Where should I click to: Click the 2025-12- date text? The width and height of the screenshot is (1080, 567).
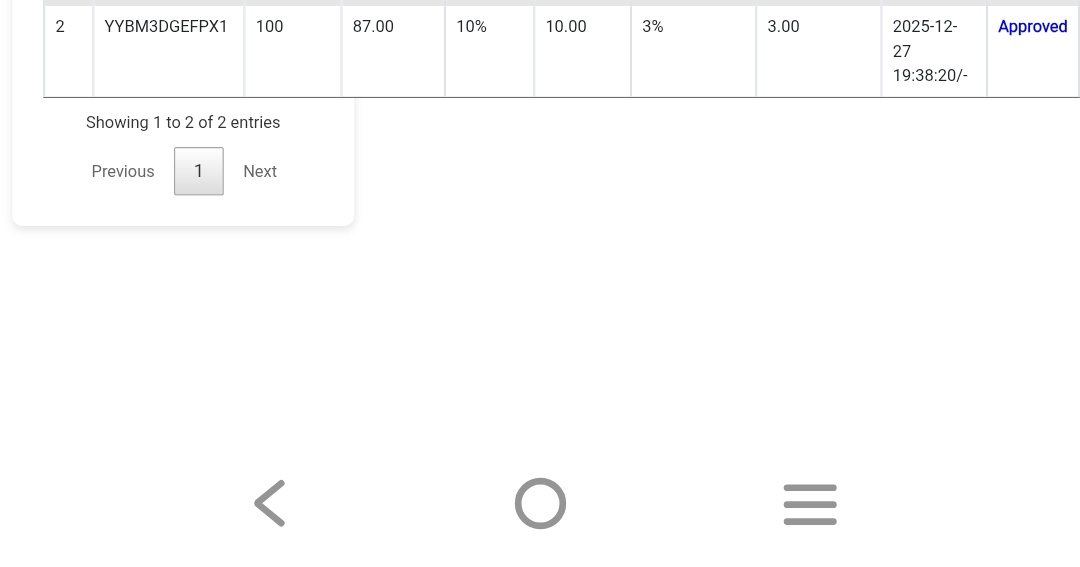coord(925,27)
